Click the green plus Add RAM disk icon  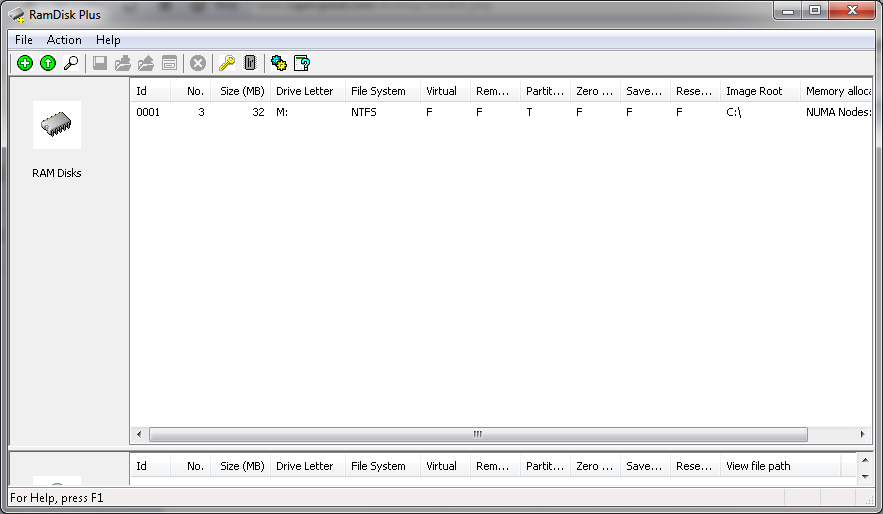coord(25,63)
